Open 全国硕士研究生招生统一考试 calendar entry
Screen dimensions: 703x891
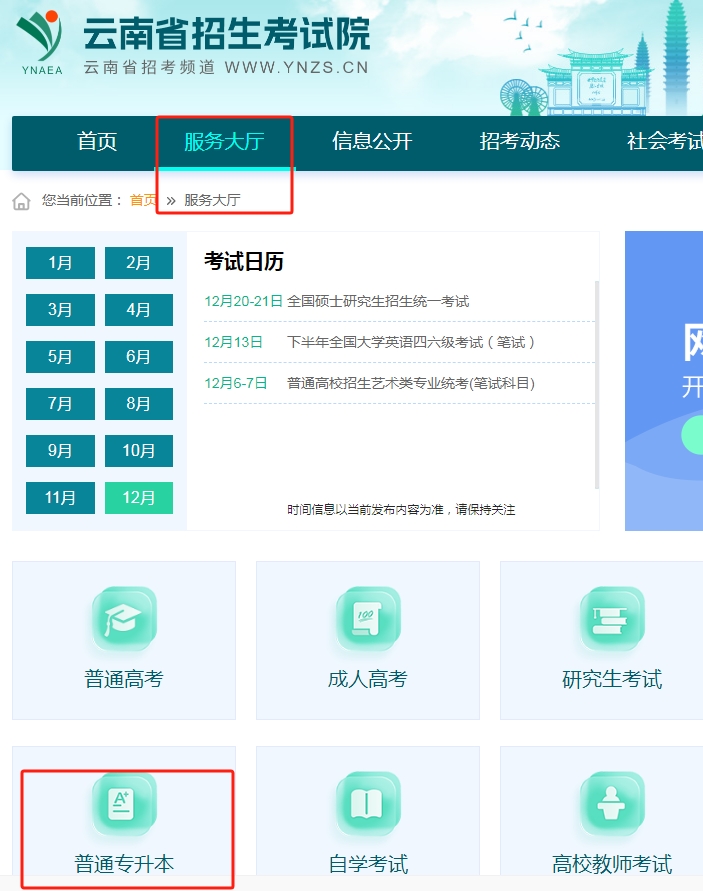click(x=378, y=301)
